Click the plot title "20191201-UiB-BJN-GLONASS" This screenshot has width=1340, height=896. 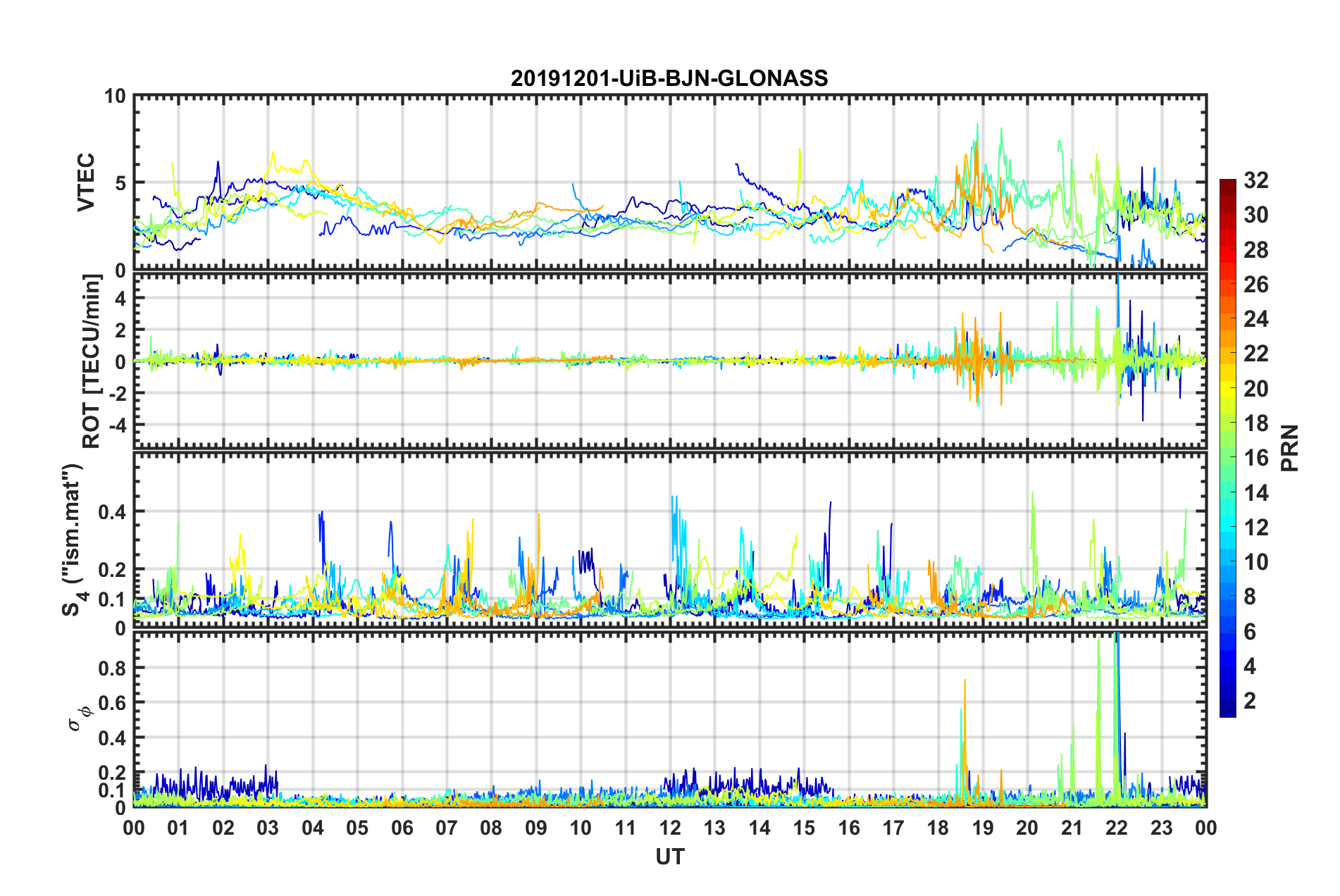669,78
